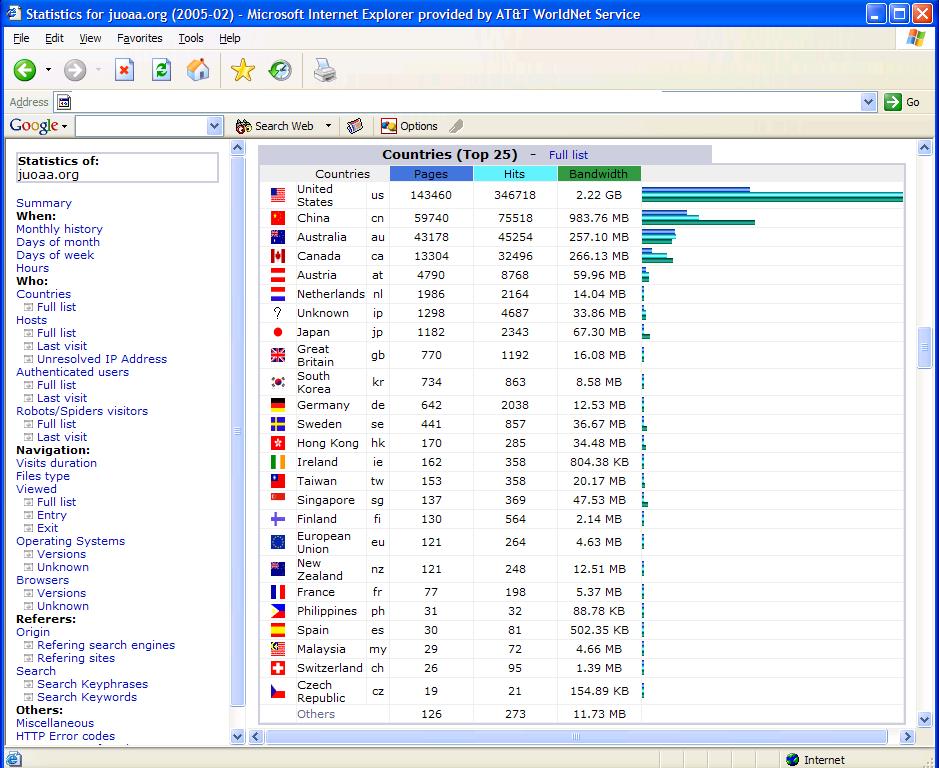Open the Search Keyphrases link
This screenshot has height=768, width=939.
click(92, 684)
